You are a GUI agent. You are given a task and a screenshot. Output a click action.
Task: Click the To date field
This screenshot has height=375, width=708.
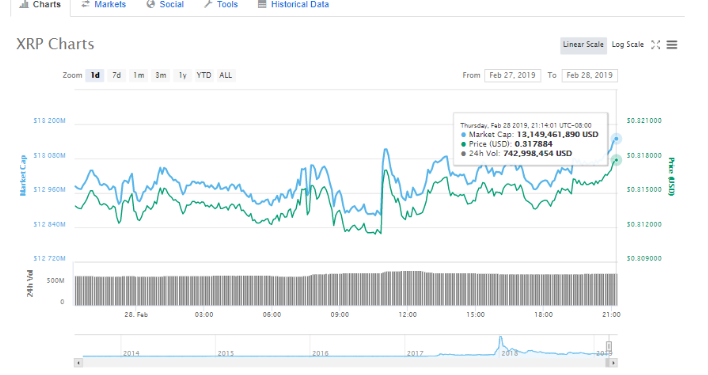coord(590,75)
